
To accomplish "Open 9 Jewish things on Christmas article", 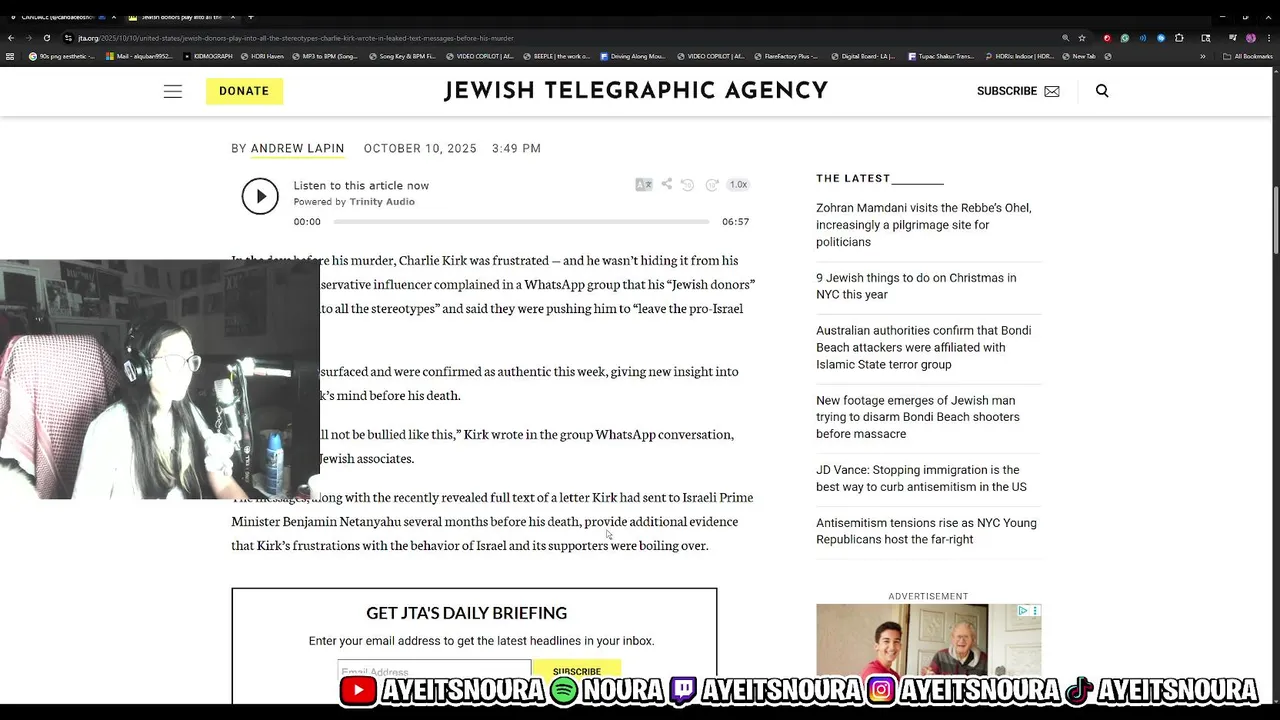I will (916, 286).
